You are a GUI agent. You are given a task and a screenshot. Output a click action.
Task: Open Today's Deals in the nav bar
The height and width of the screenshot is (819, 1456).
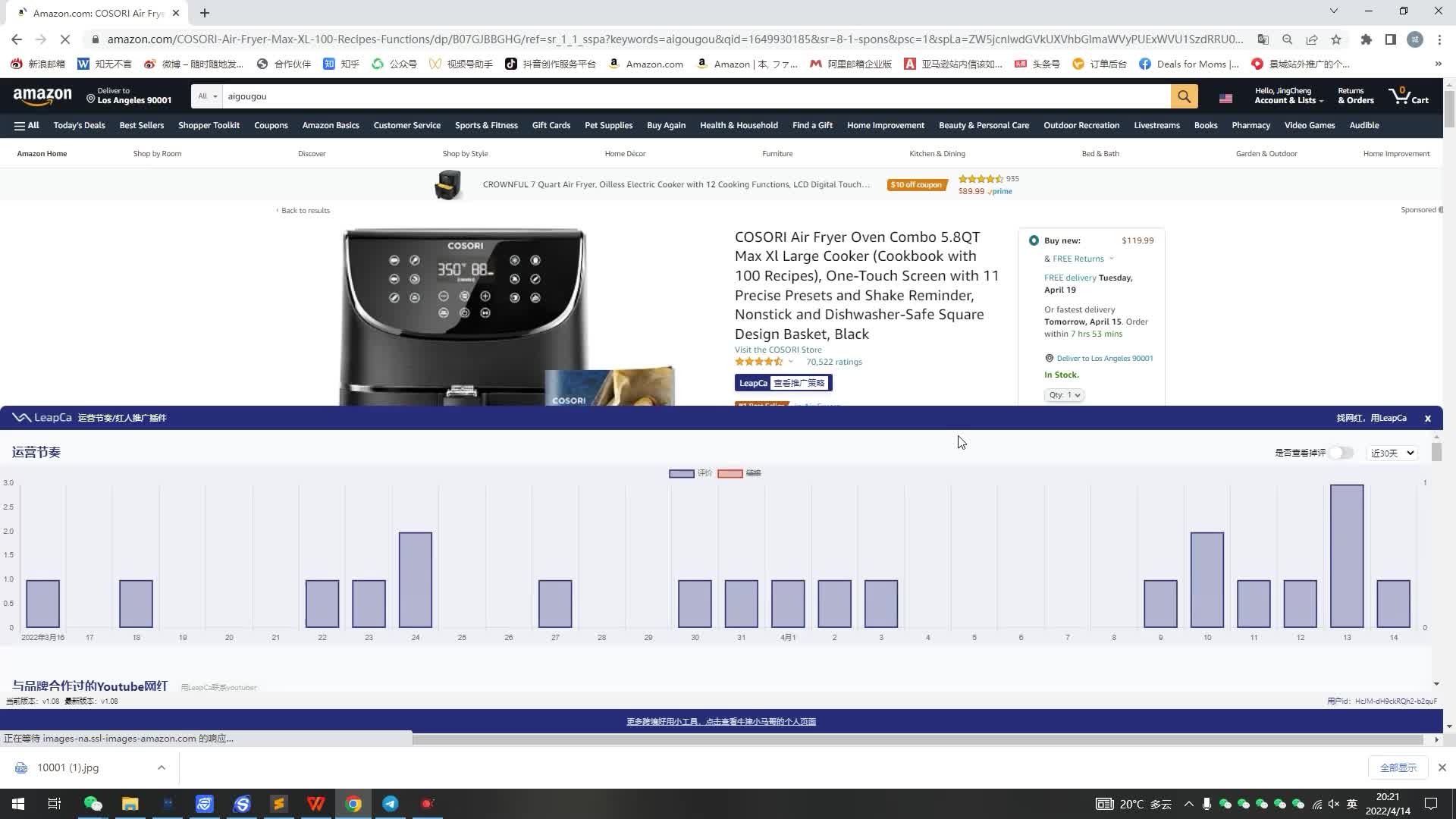[79, 126]
